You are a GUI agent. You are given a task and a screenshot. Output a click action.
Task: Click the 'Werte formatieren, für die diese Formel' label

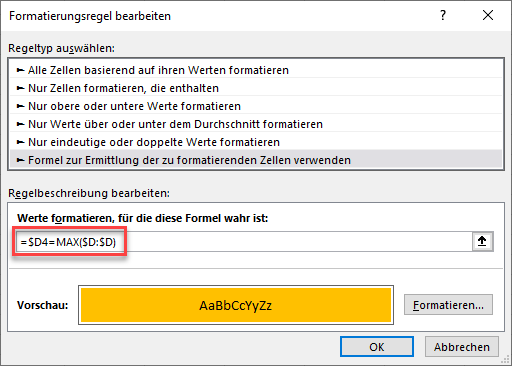point(143,218)
